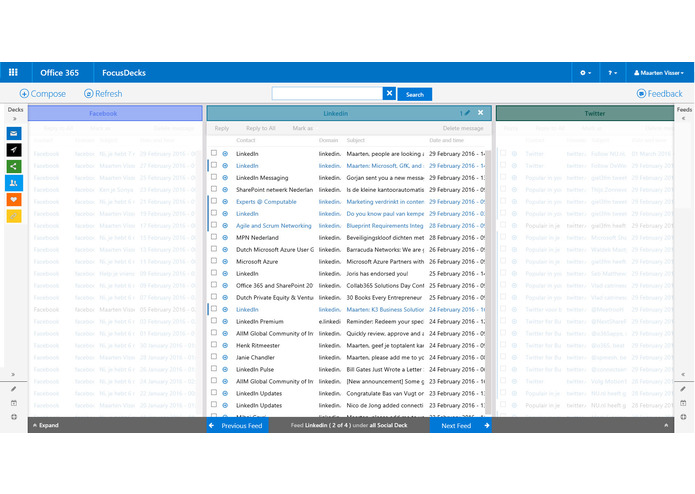Viewport: 695px width, 494px height.
Task: Tick checkbox for Janie Chandler message
Action: [214, 356]
